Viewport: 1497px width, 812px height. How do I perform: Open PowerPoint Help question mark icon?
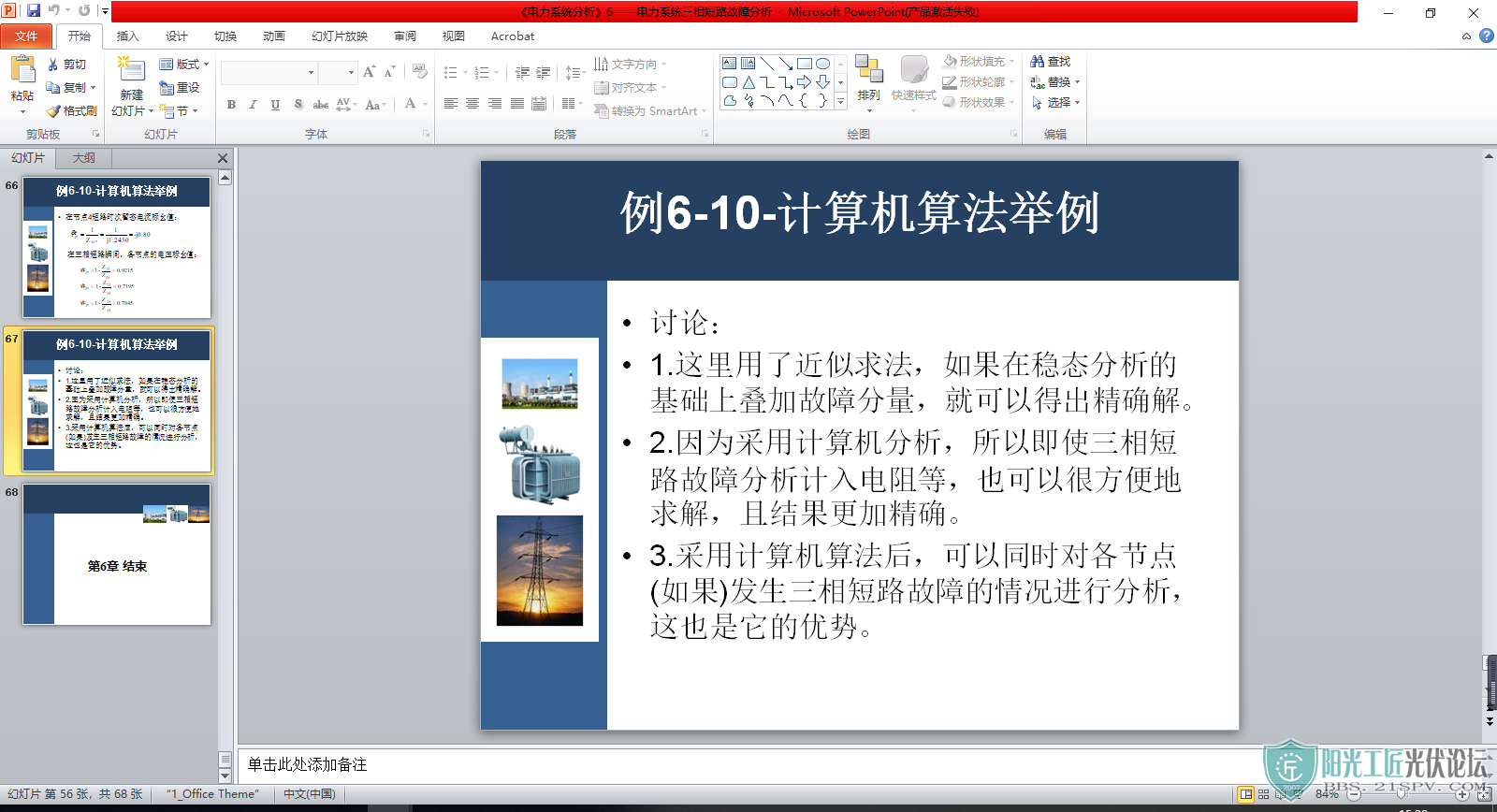point(1486,36)
